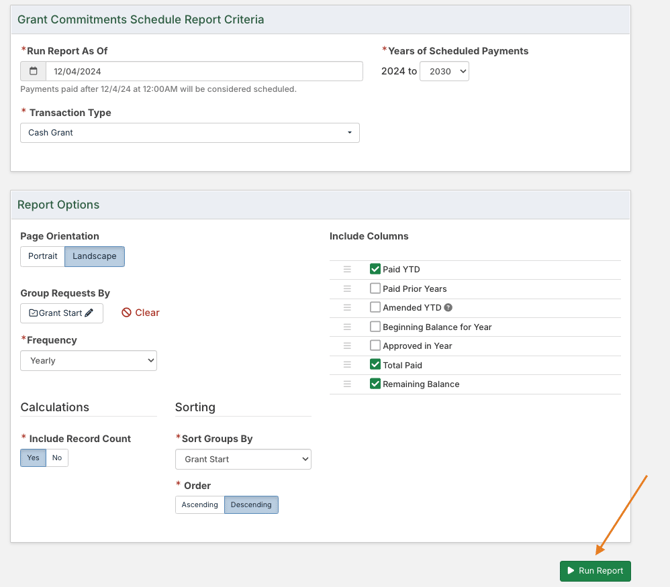Click the drag handle beside Total Paid

click(347, 365)
